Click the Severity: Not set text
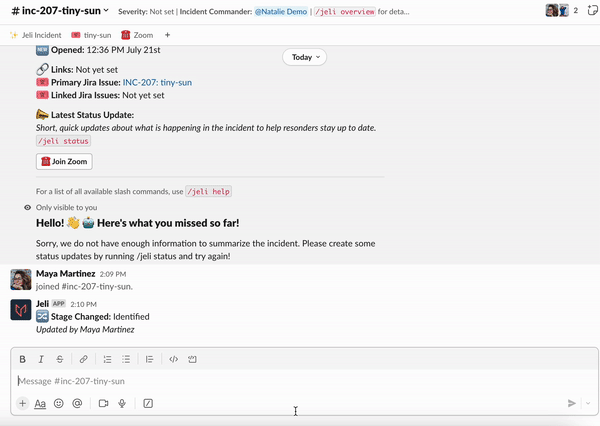600x426 pixels. [146, 12]
